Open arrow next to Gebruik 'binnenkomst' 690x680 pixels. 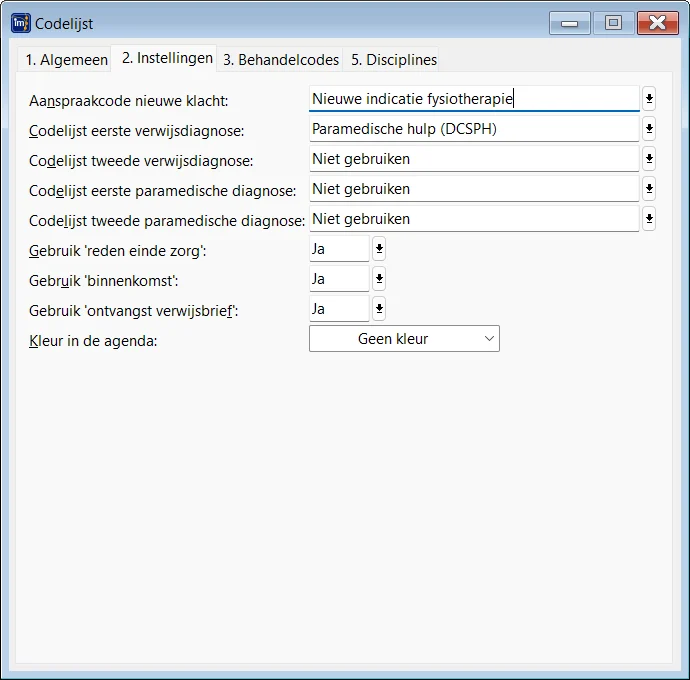coord(379,279)
